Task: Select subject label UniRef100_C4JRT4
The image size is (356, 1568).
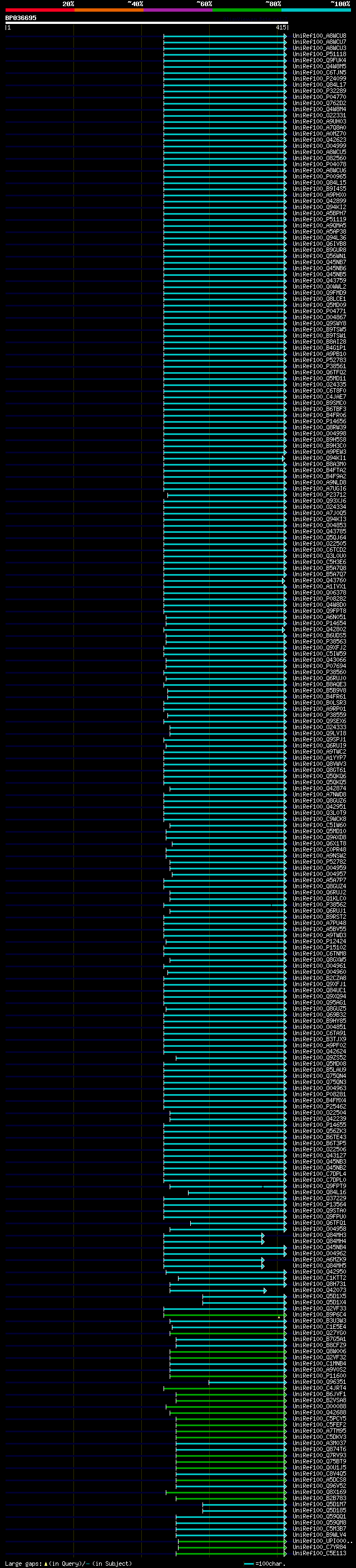Action: point(319,1388)
